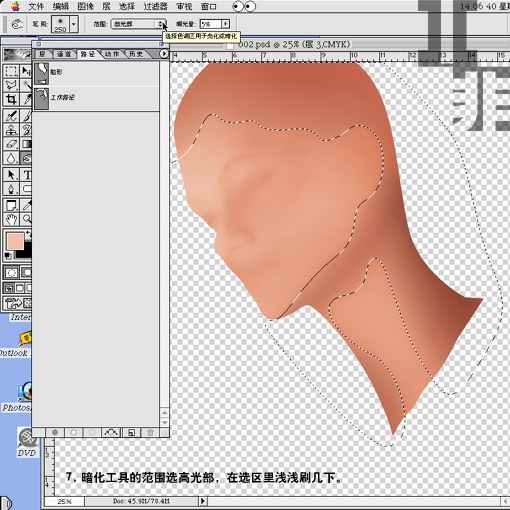
Task: Choose the Lasso tool
Action: 11,85
